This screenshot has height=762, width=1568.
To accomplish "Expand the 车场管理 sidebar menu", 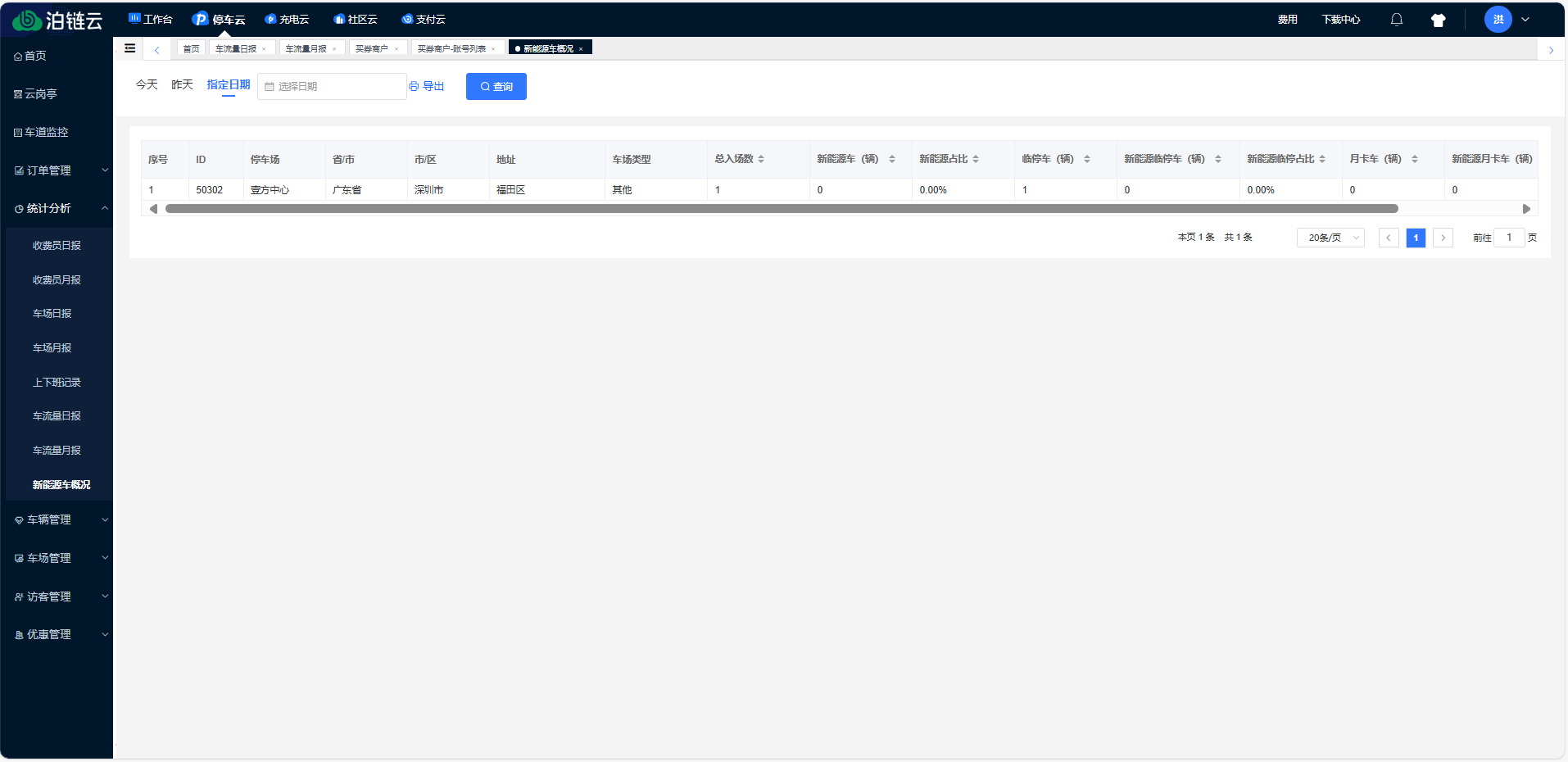I will point(57,558).
